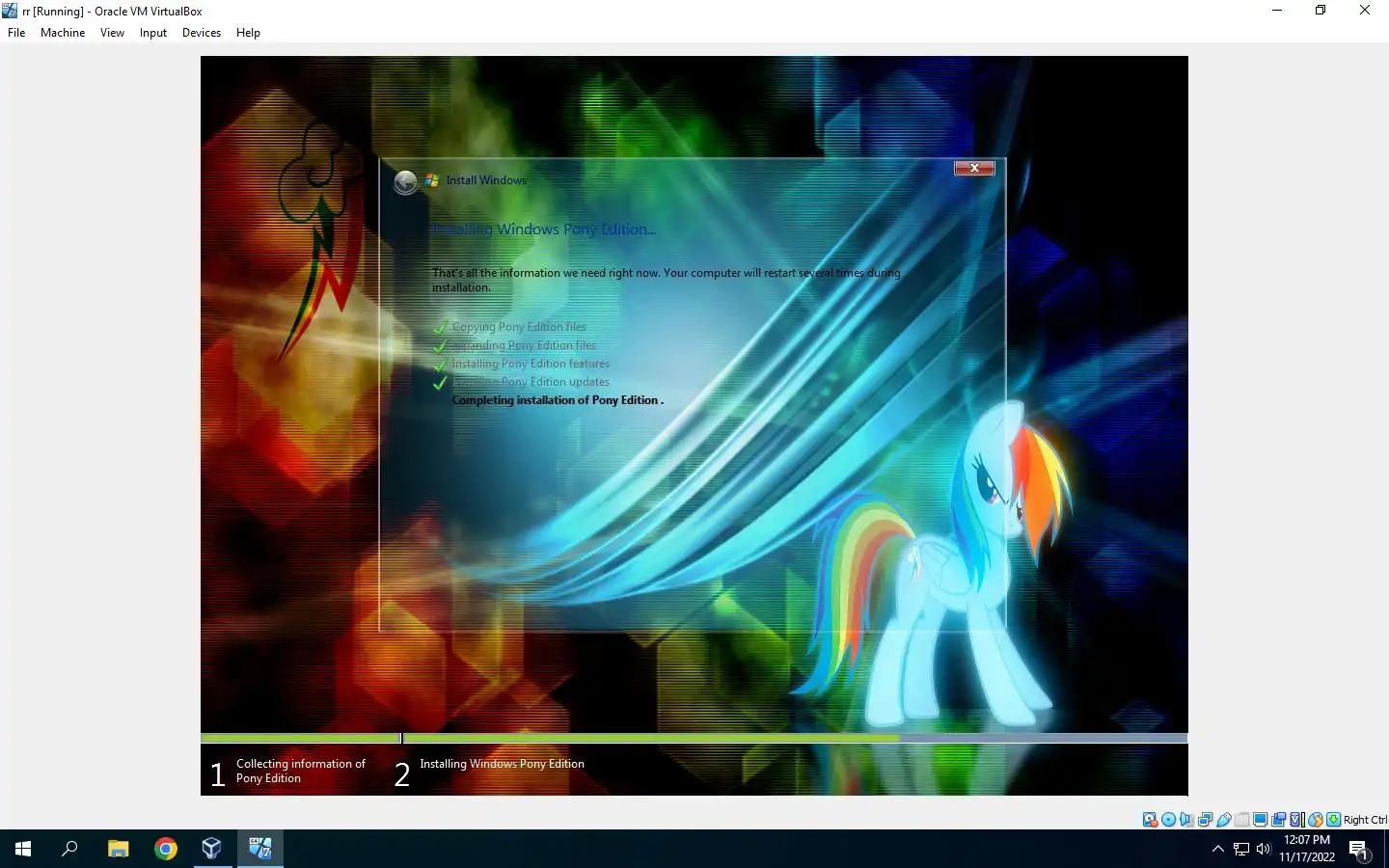Image resolution: width=1389 pixels, height=868 pixels.
Task: Open the File menu
Action: pyautogui.click(x=16, y=33)
